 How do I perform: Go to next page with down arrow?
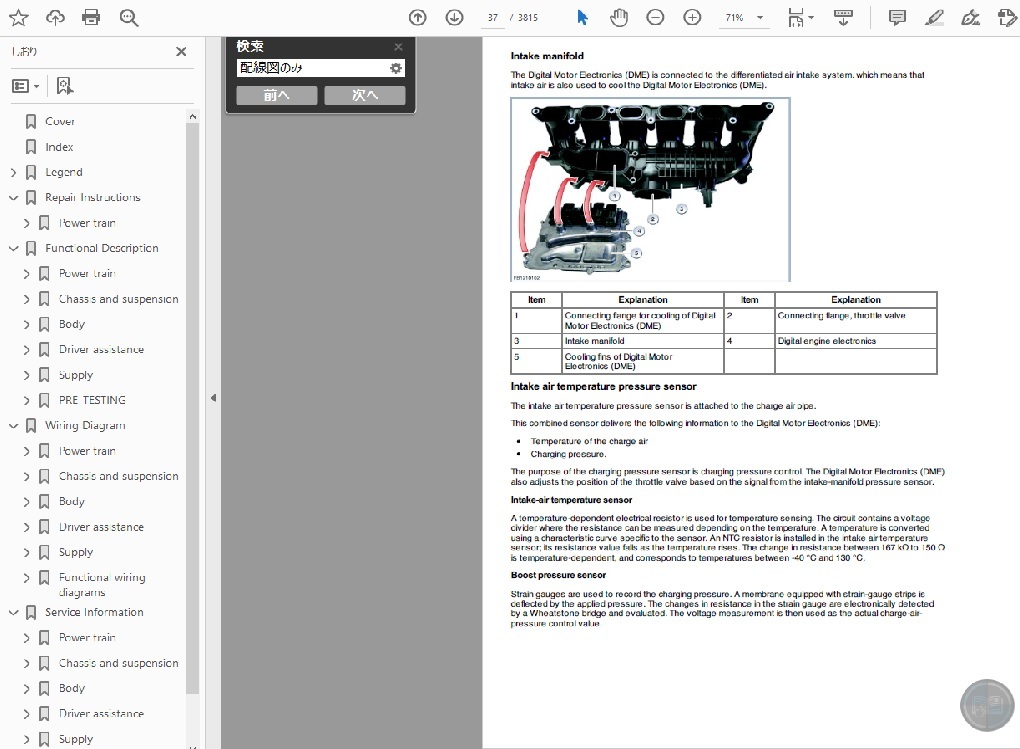coord(454,18)
